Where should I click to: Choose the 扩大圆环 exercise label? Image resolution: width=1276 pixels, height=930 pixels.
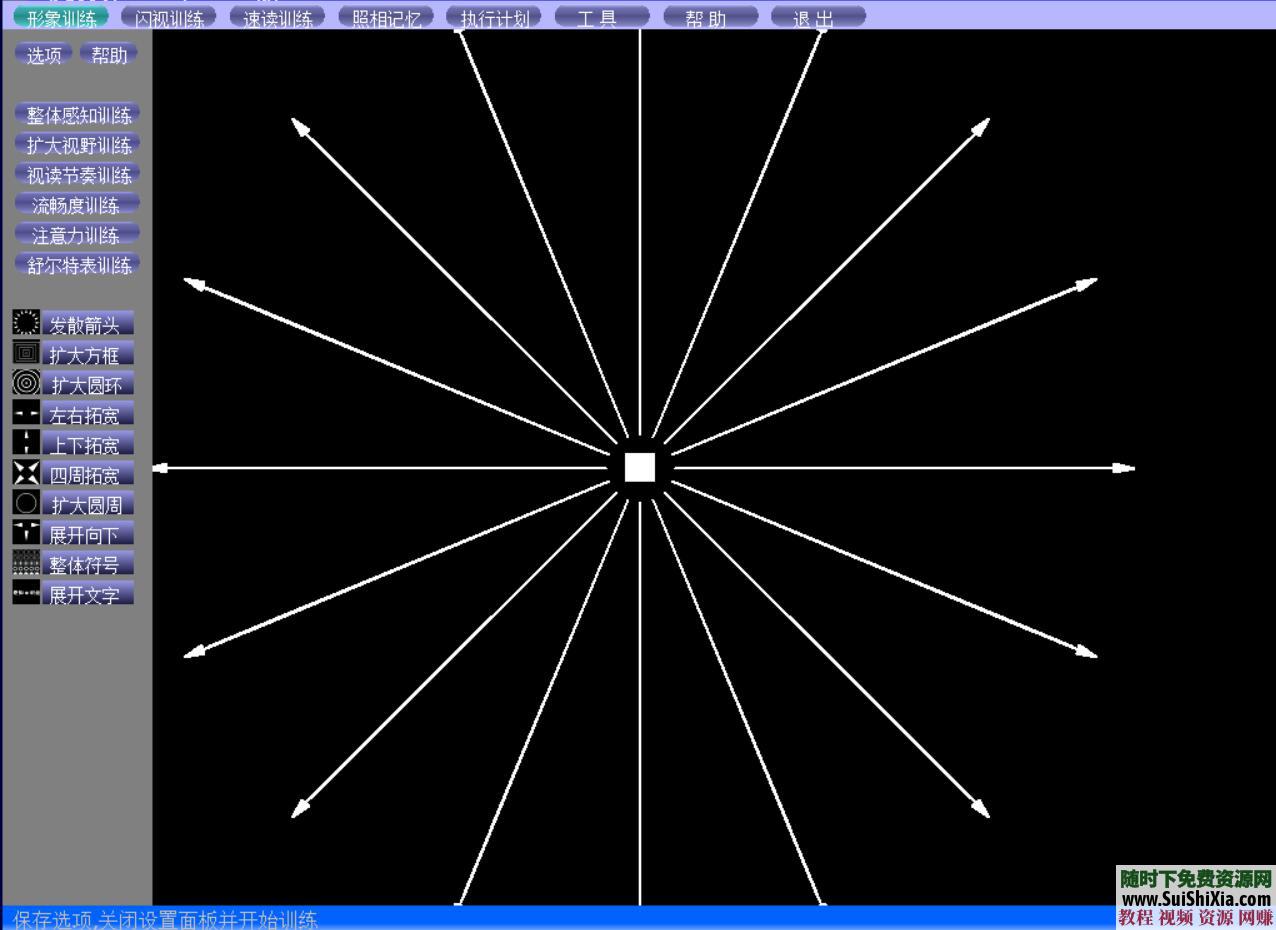pyautogui.click(x=87, y=384)
